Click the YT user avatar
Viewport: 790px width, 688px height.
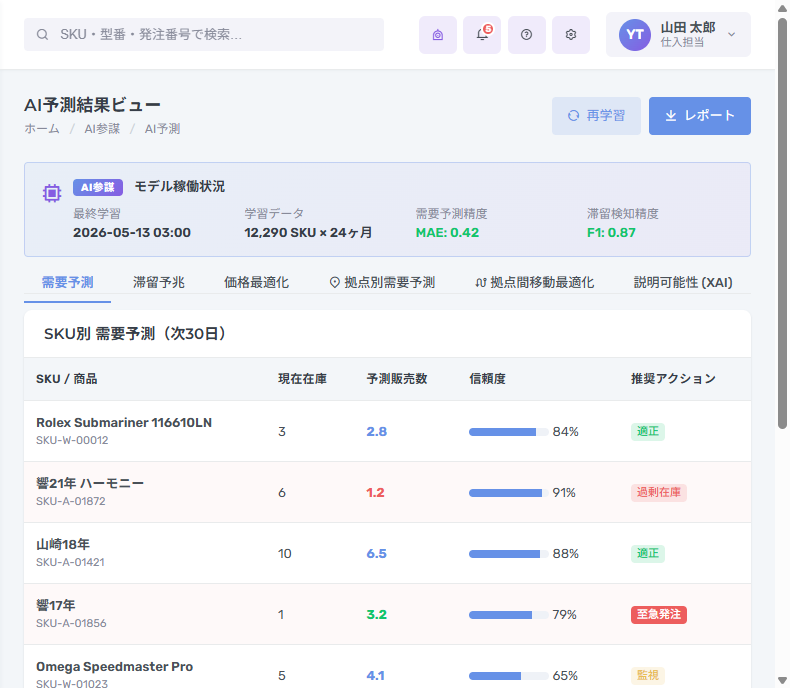(634, 35)
